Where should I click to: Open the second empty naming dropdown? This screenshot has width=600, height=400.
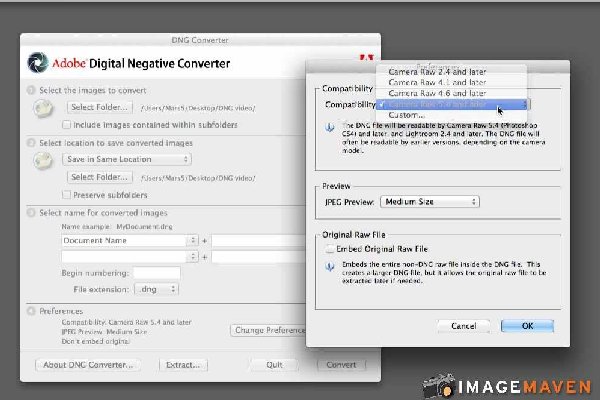[x=129, y=257]
